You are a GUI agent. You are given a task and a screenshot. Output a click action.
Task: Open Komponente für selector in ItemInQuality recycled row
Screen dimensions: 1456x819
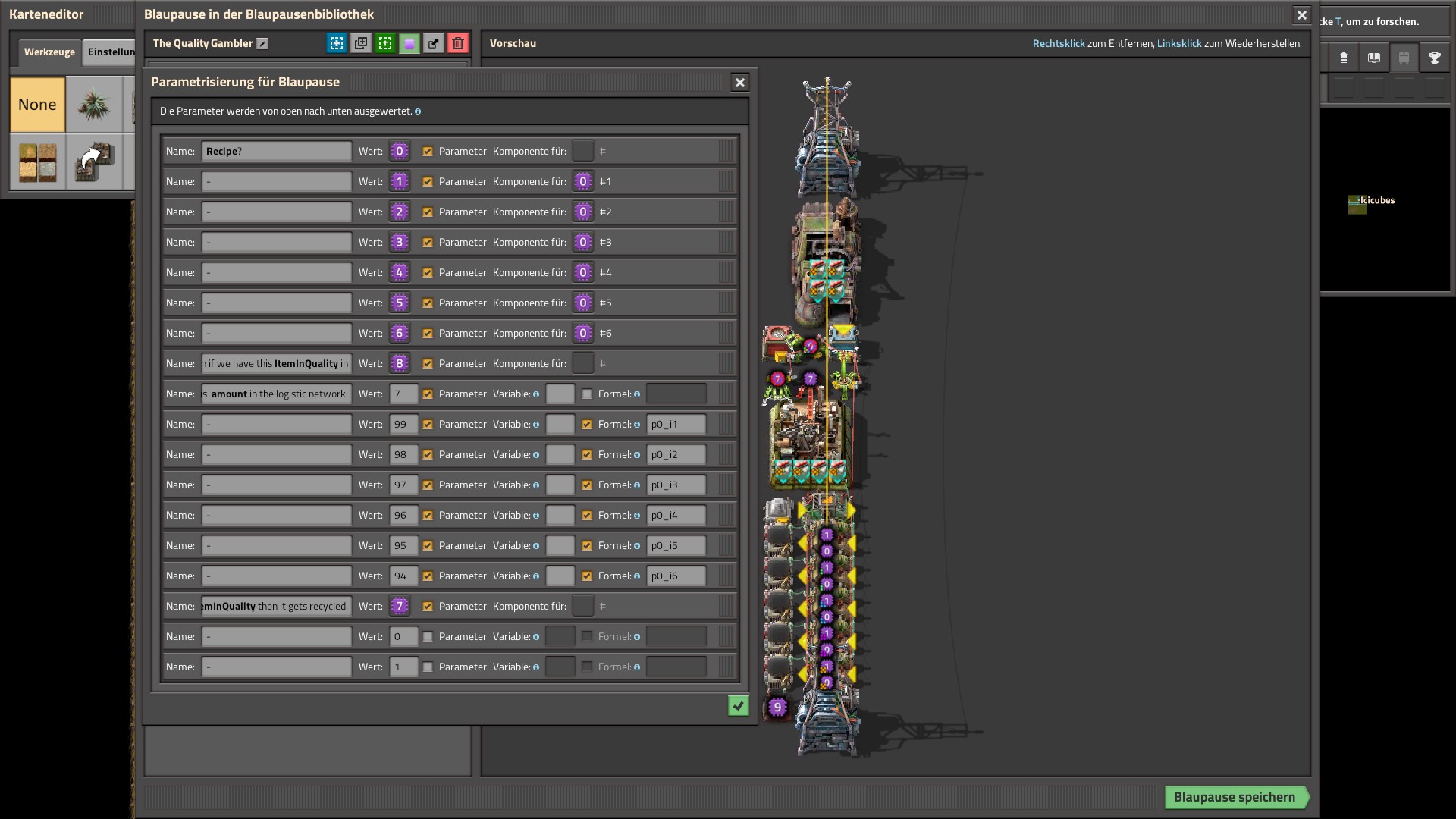(582, 606)
